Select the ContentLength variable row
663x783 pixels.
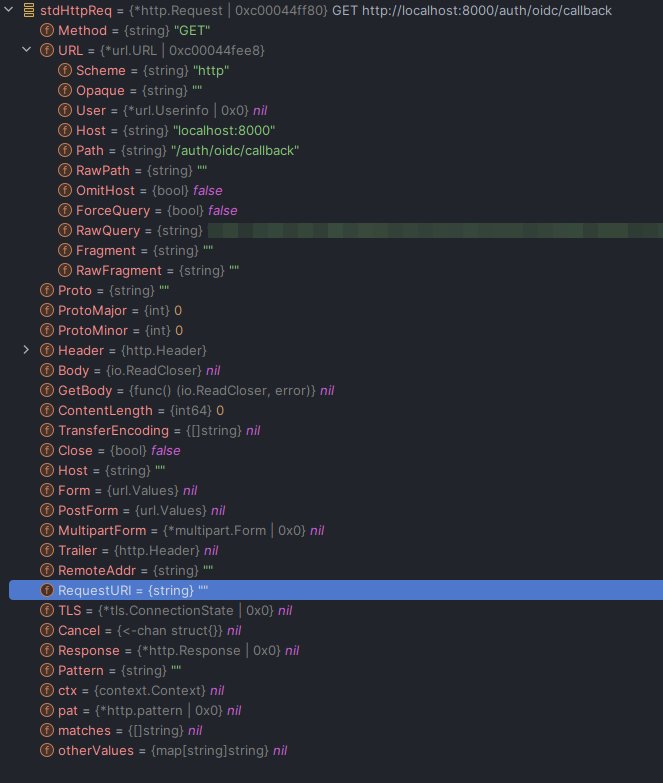click(x=140, y=410)
